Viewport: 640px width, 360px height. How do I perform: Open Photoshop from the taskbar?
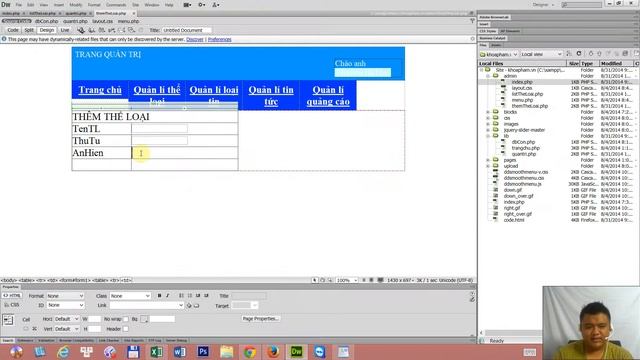pyautogui.click(x=203, y=351)
